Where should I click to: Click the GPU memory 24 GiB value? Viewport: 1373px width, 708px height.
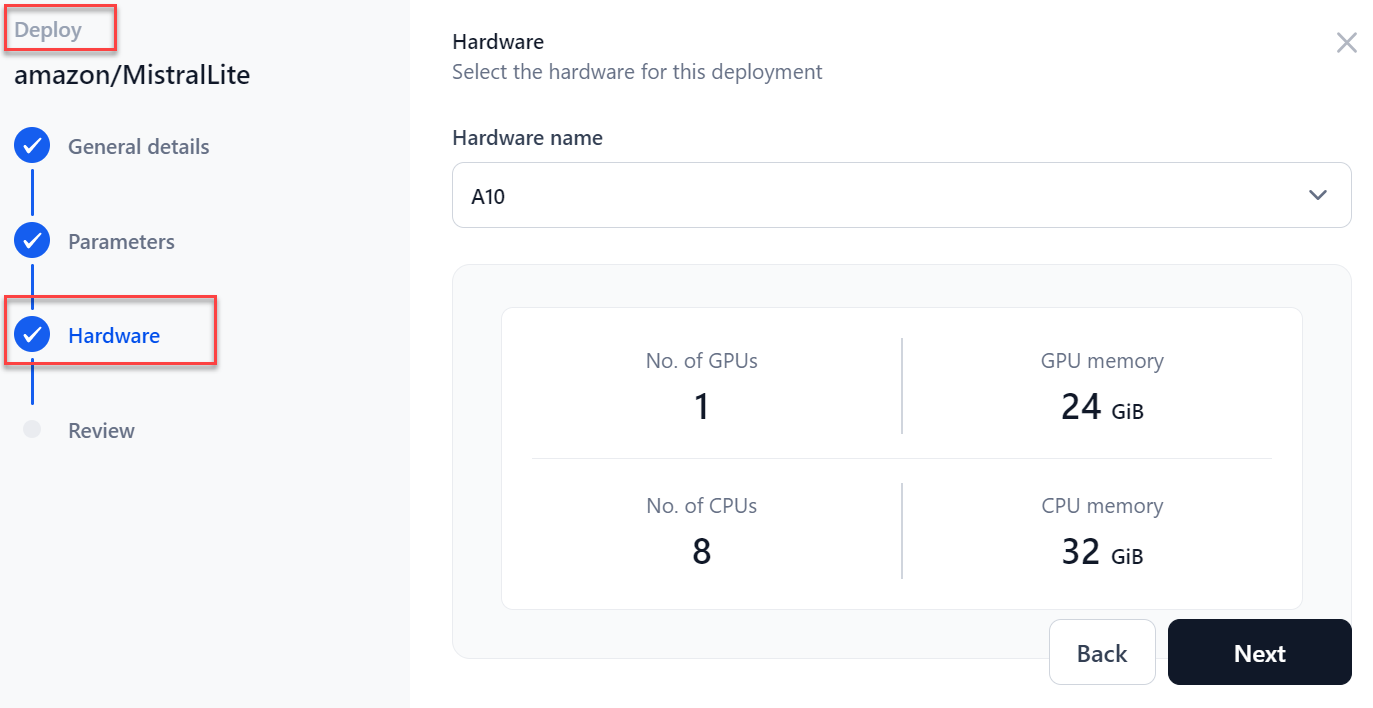1101,407
